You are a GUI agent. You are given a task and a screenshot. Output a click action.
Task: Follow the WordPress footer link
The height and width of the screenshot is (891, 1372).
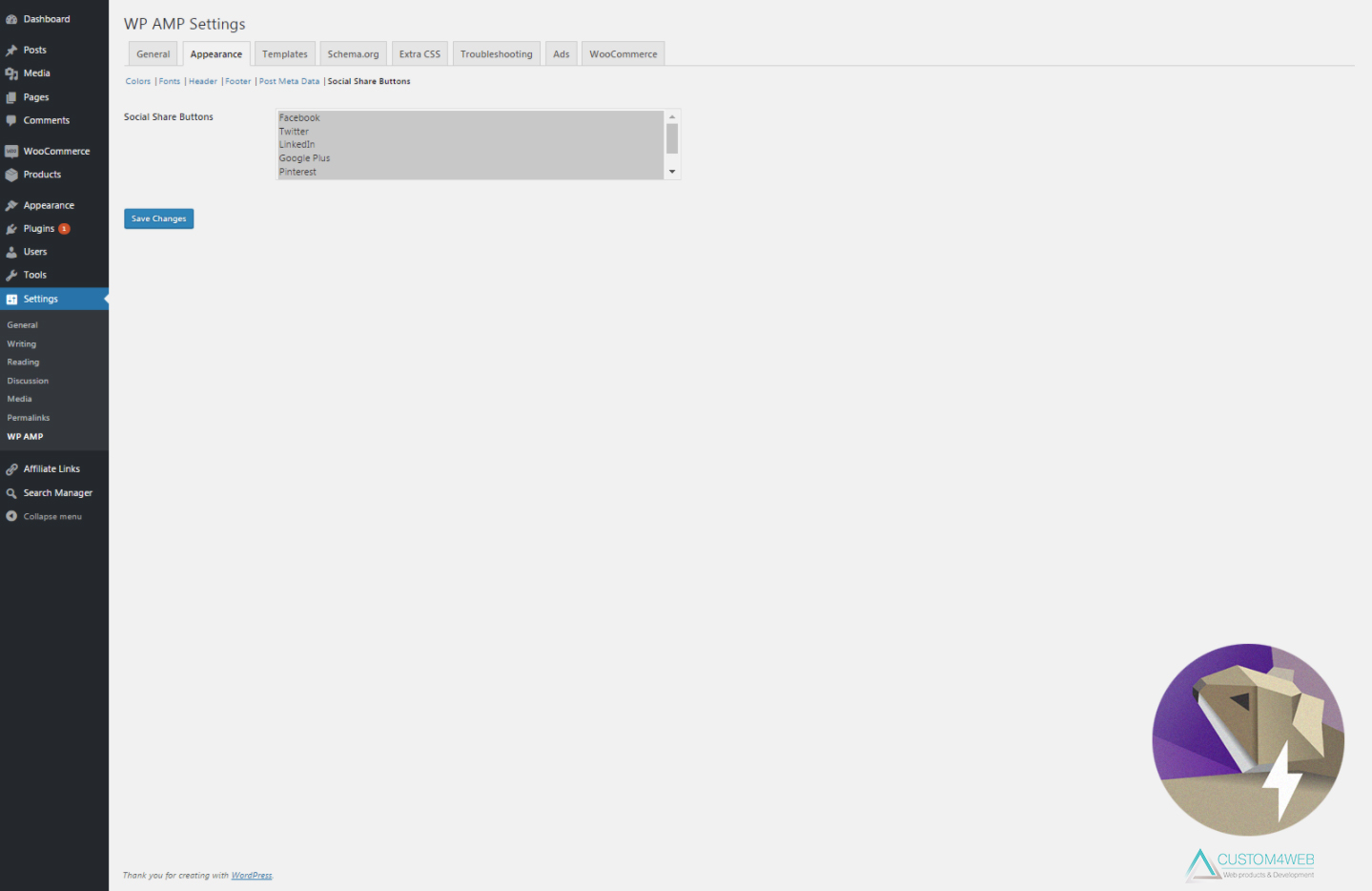click(252, 876)
